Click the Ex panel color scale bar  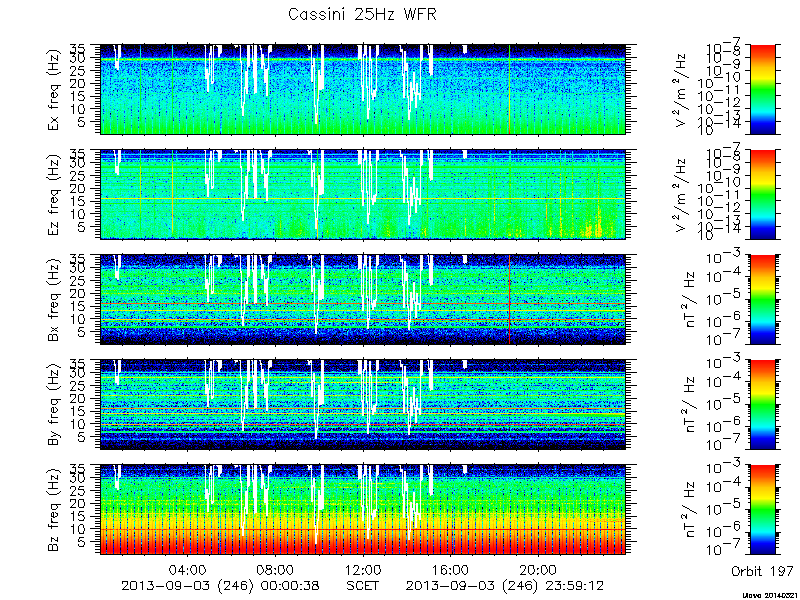(x=762, y=89)
